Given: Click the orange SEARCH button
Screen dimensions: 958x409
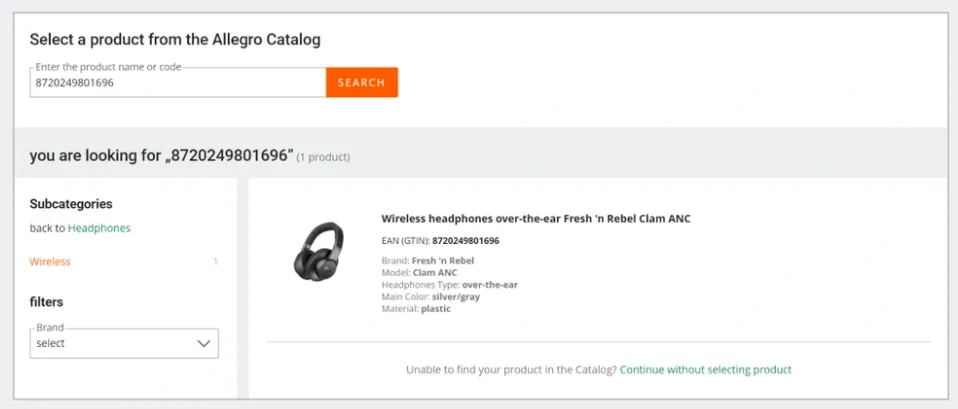Looking at the screenshot, I should pos(361,82).
